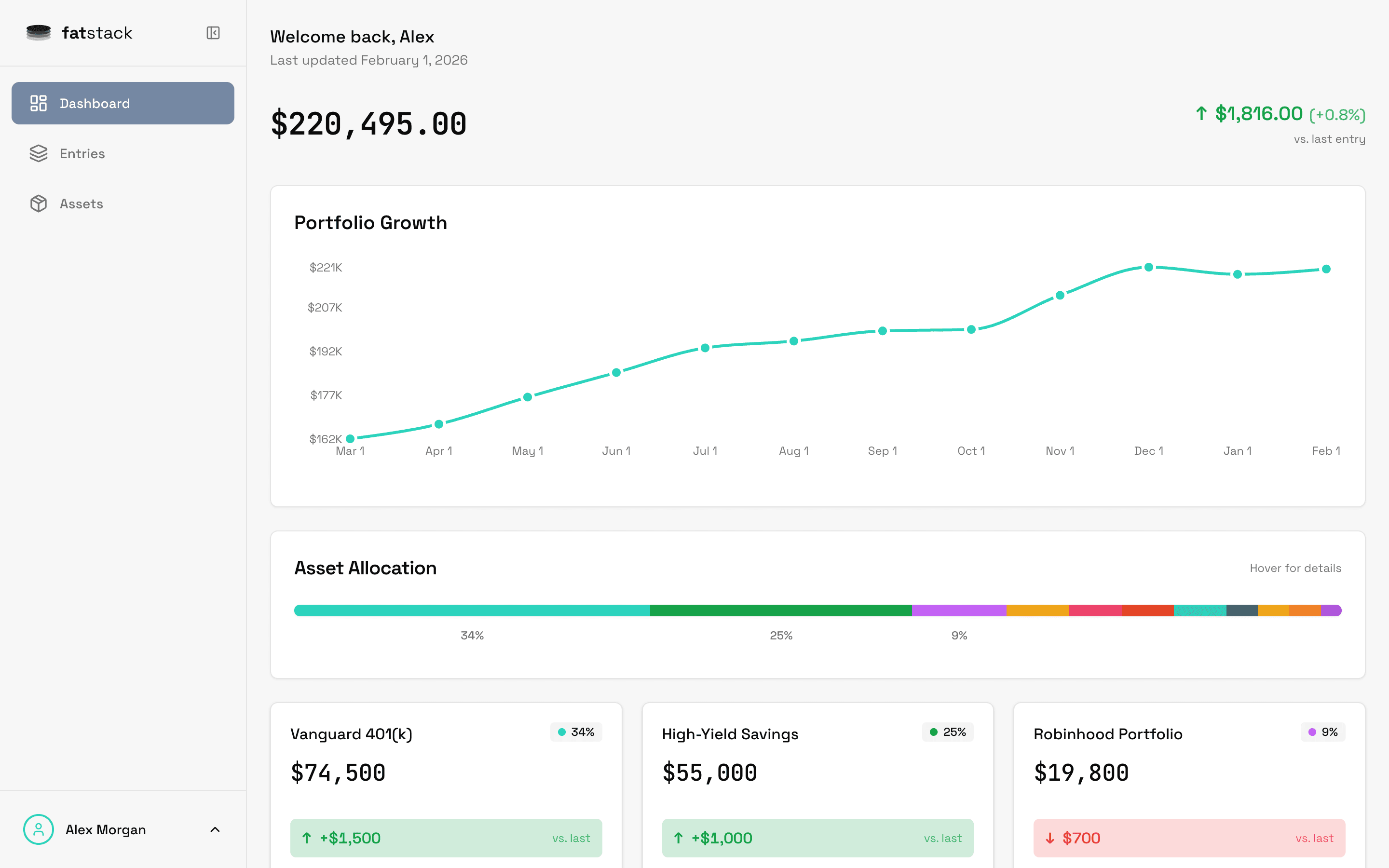Image resolution: width=1389 pixels, height=868 pixels.
Task: Open details for the 34% Vanguard allocation badge
Action: (576, 732)
